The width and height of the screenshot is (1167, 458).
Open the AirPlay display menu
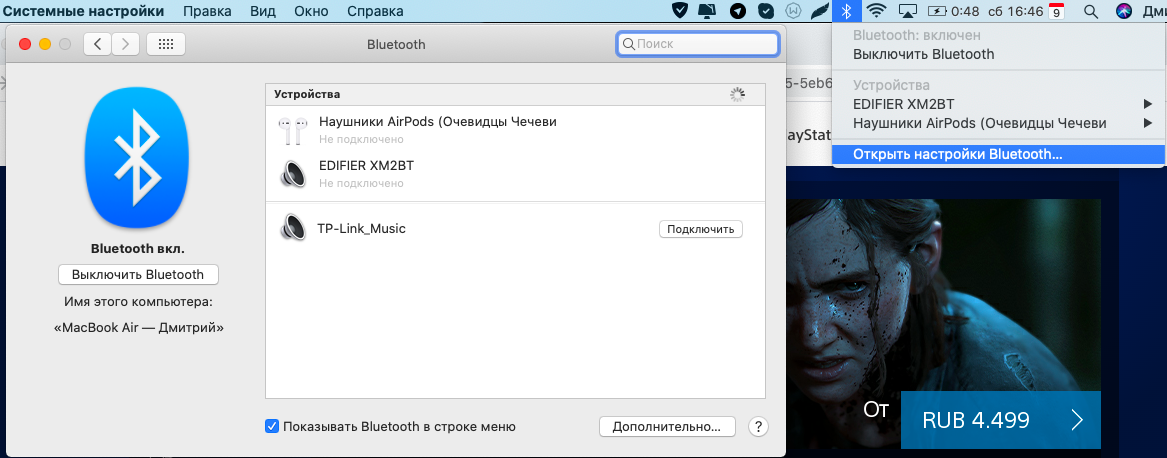point(908,10)
